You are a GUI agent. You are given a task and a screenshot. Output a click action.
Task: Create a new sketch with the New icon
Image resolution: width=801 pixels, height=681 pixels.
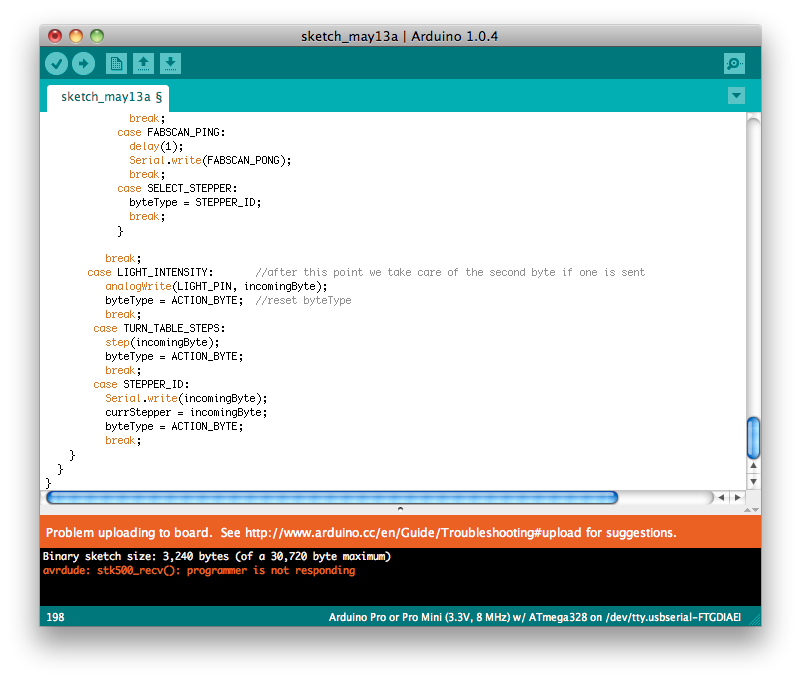point(116,63)
